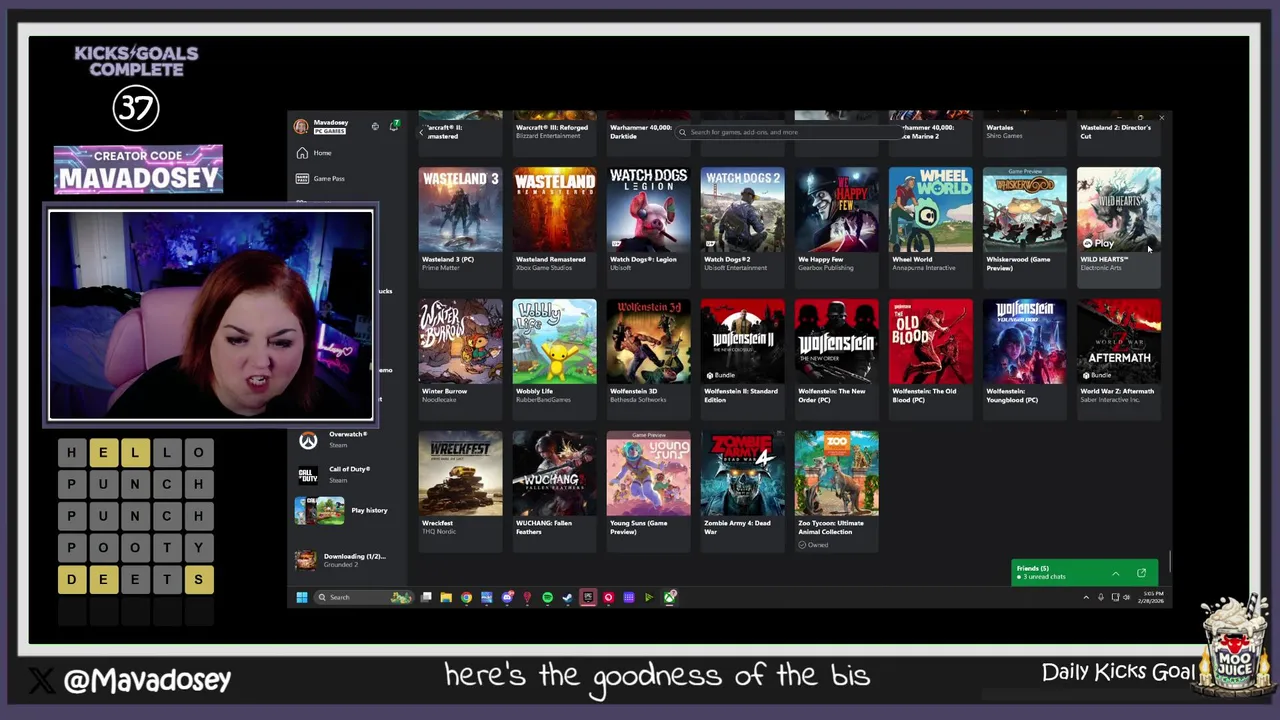This screenshot has height=720, width=1280.
Task: Open the printer-like icon beside the profile name
Action: tap(375, 126)
